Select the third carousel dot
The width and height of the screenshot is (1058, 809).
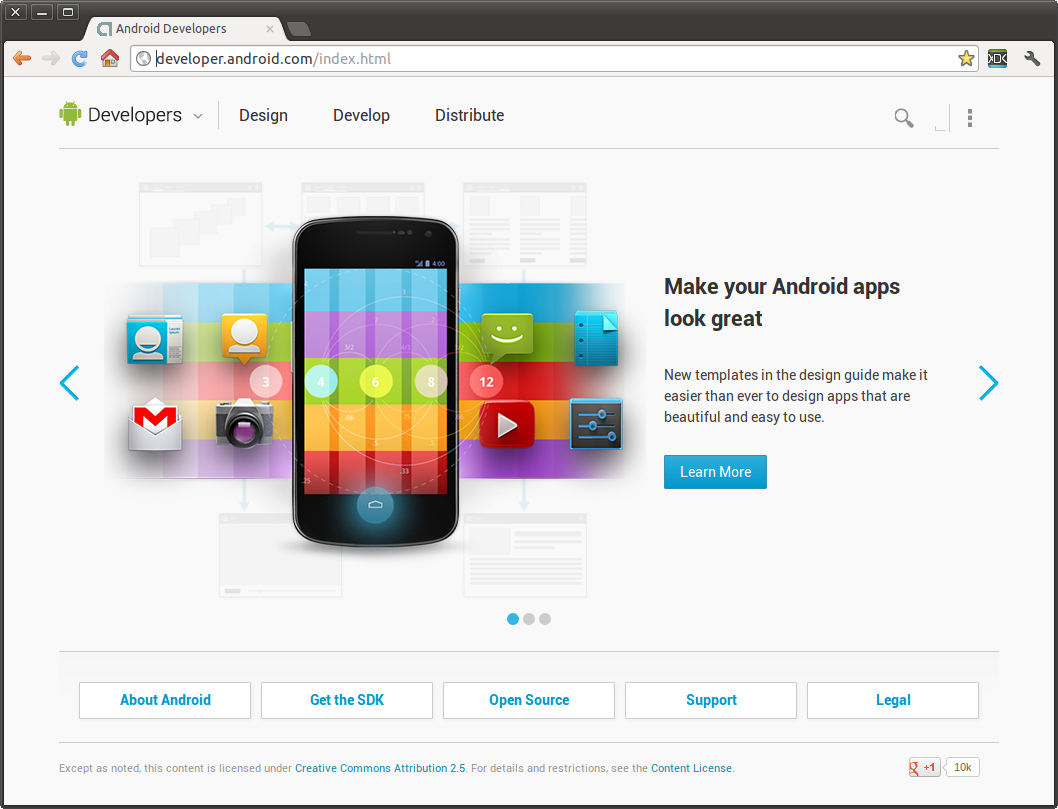(x=545, y=619)
